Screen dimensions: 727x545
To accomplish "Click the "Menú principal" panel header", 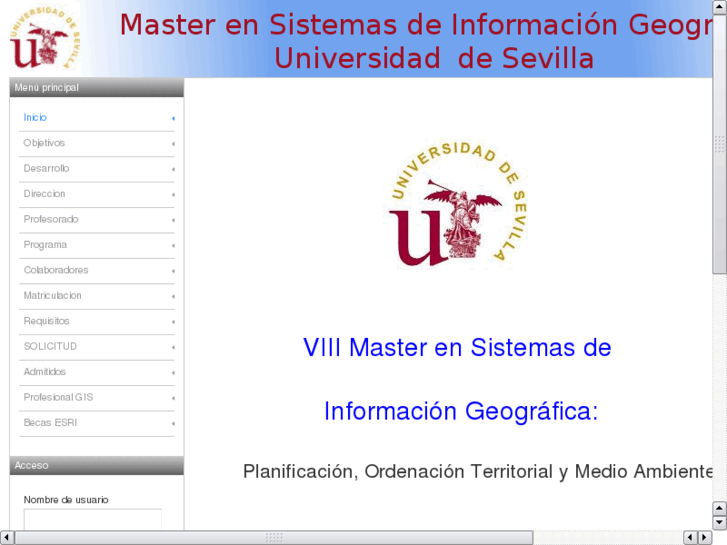I will click(x=96, y=87).
